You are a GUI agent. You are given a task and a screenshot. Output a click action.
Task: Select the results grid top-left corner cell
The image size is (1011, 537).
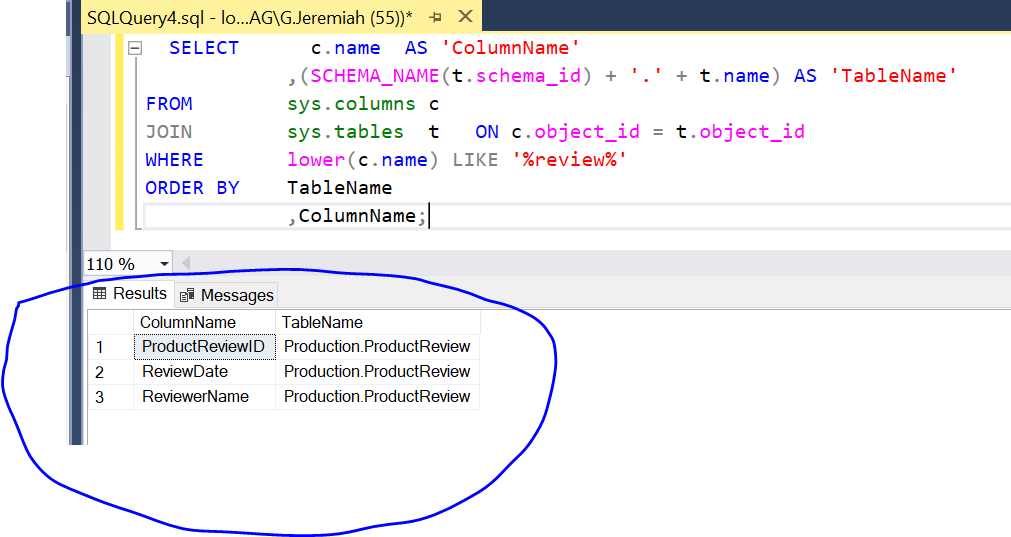tap(110, 322)
